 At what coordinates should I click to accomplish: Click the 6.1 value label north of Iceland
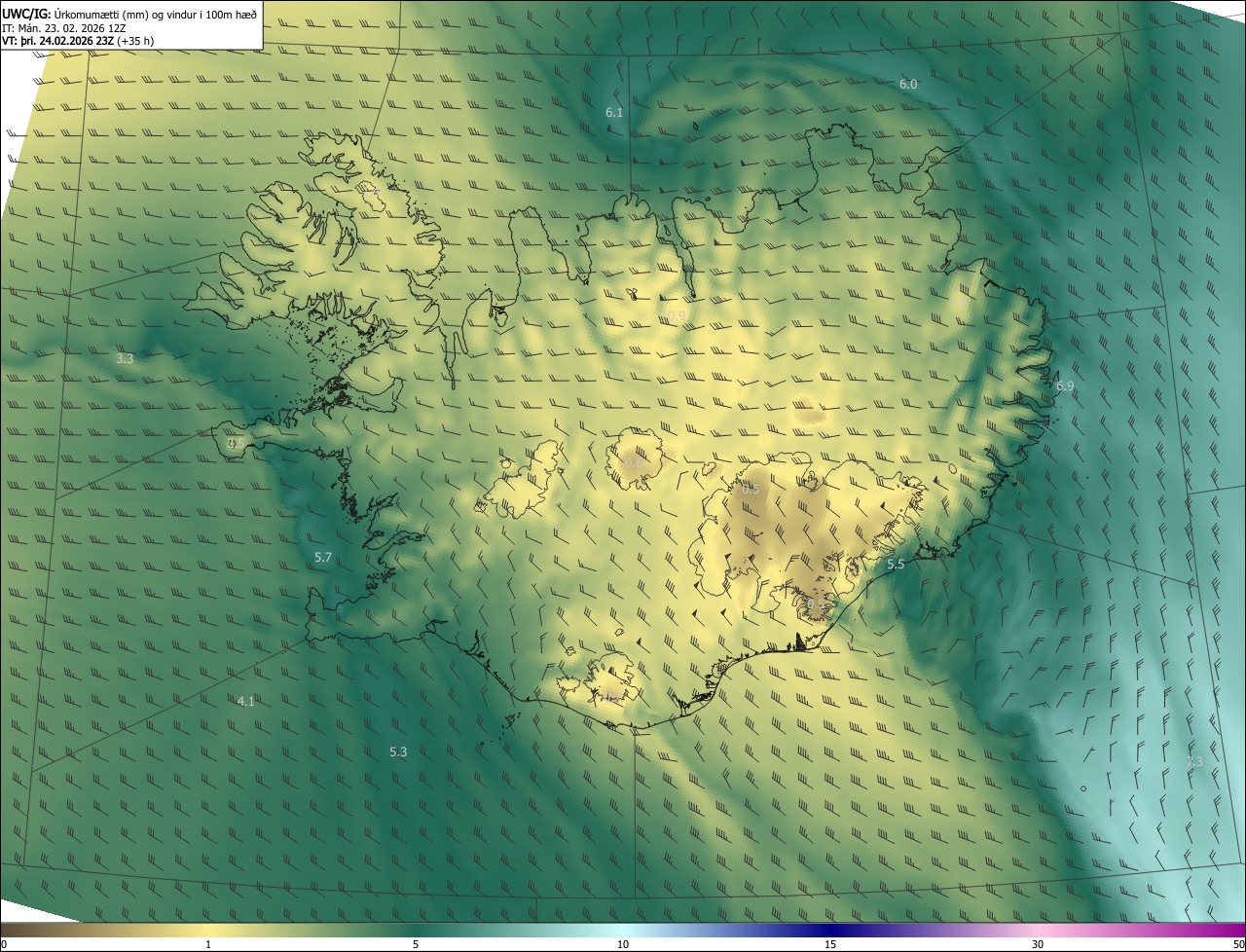614,113
